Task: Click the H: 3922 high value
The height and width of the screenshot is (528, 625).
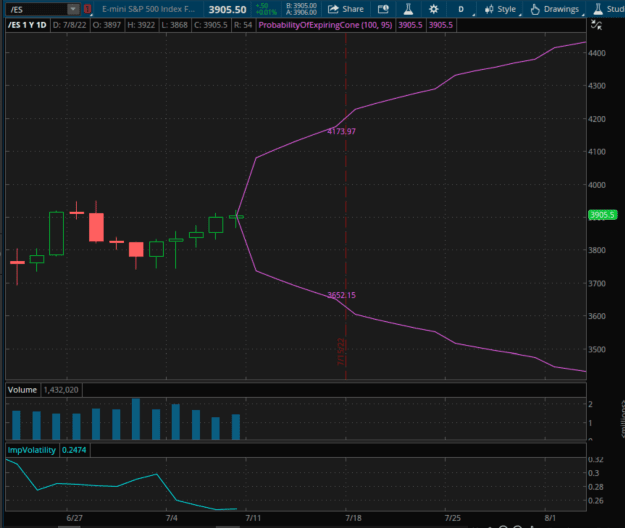Action: click(141, 25)
